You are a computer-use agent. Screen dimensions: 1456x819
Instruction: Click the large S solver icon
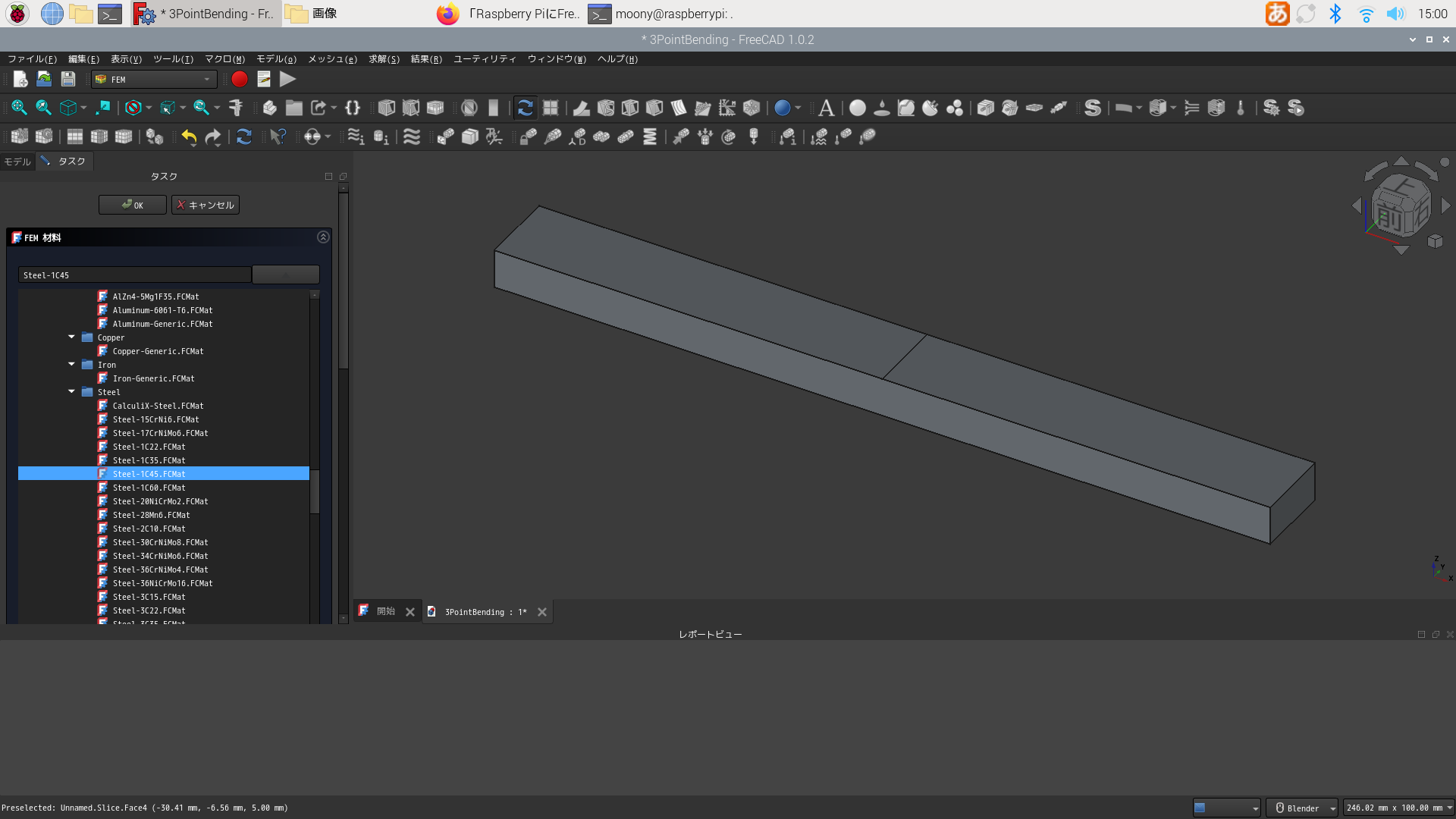click(1092, 108)
